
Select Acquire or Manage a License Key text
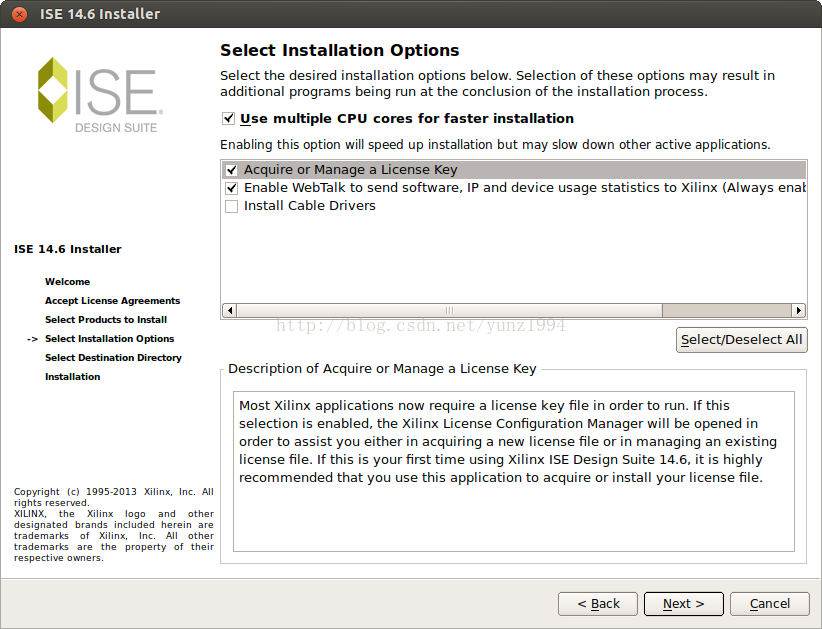point(351,170)
